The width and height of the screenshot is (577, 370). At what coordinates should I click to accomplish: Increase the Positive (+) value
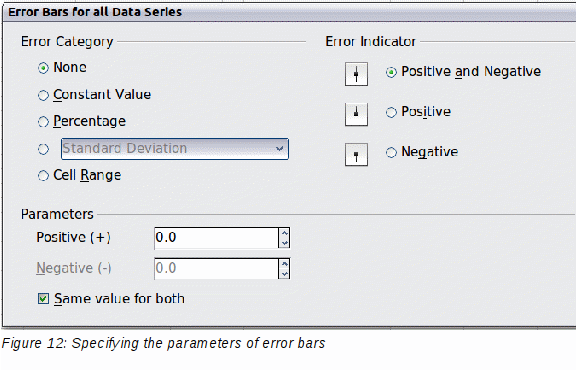(x=284, y=233)
